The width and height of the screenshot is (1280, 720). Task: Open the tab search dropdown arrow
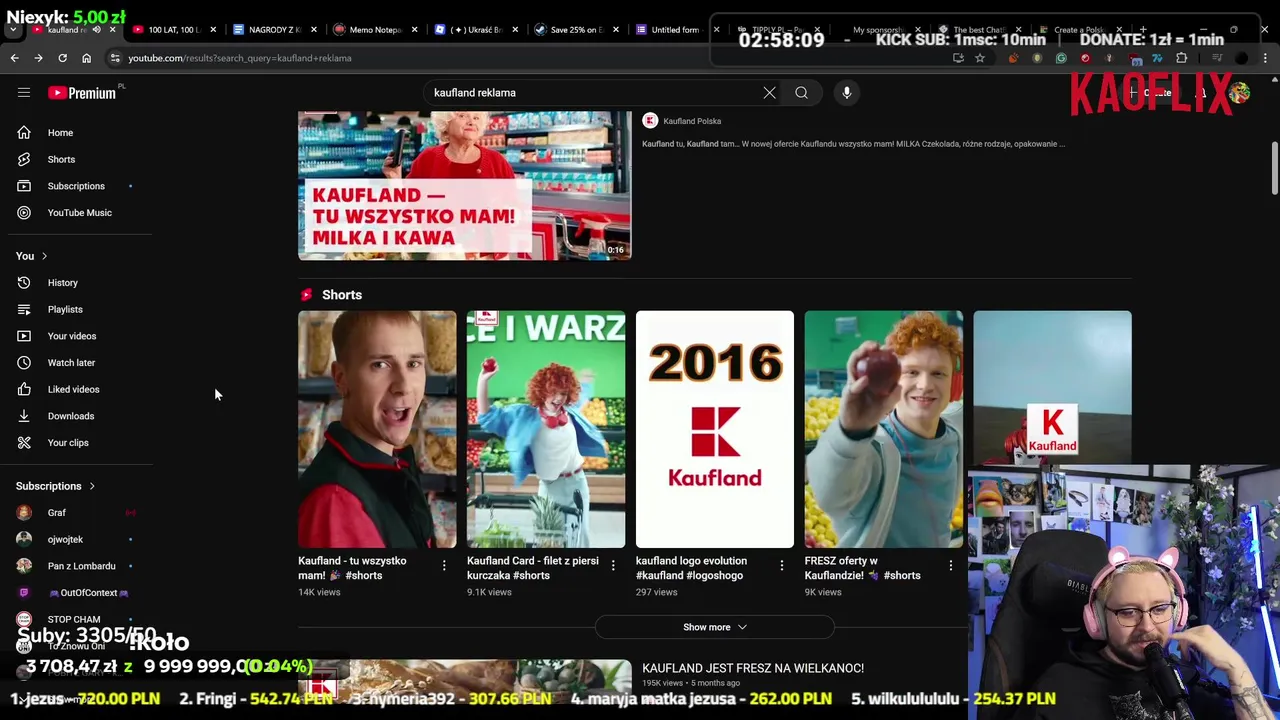(12, 30)
